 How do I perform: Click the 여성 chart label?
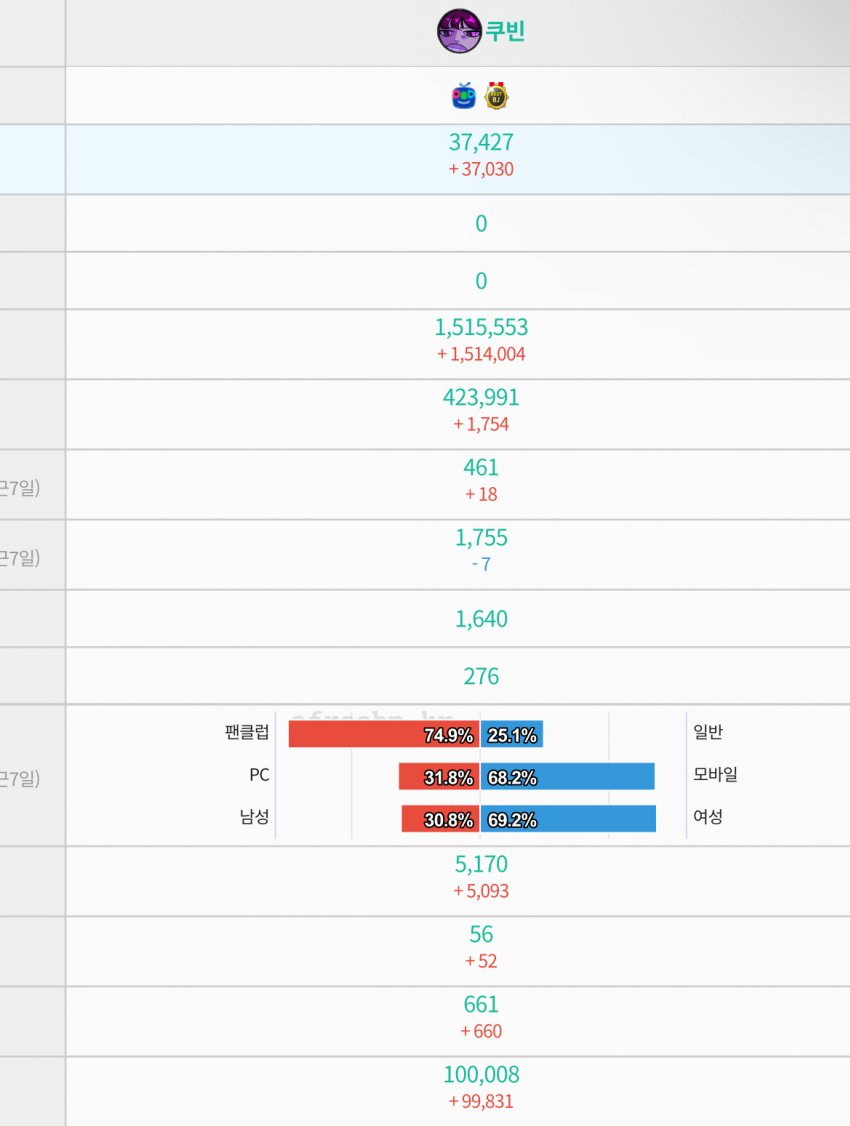[x=708, y=817]
